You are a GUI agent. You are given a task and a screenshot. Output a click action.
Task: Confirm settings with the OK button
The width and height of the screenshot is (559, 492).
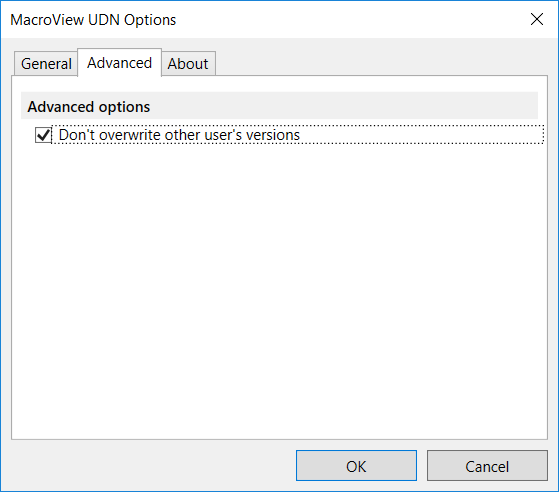coord(356,466)
